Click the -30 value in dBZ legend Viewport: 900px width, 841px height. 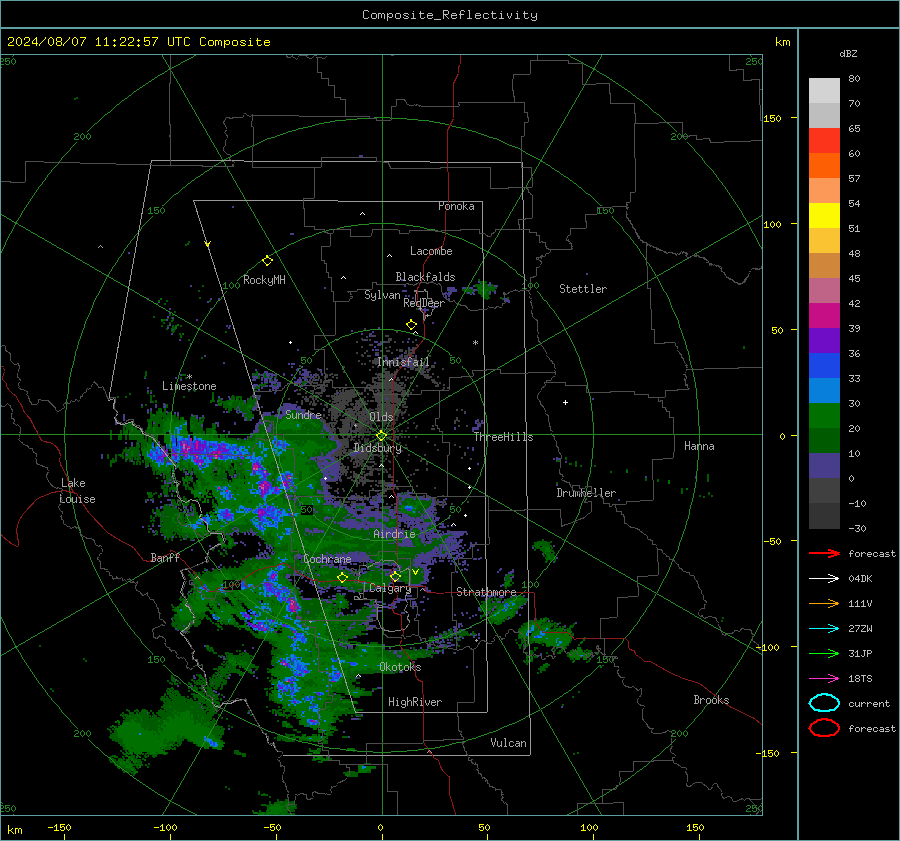857,528
